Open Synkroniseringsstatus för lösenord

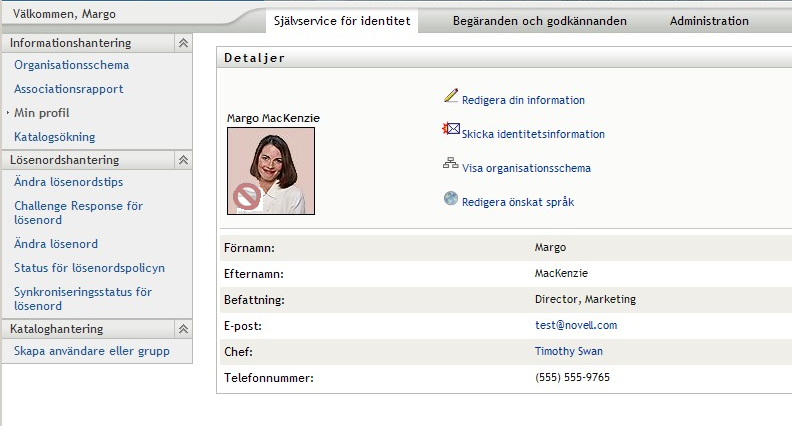click(x=83, y=299)
